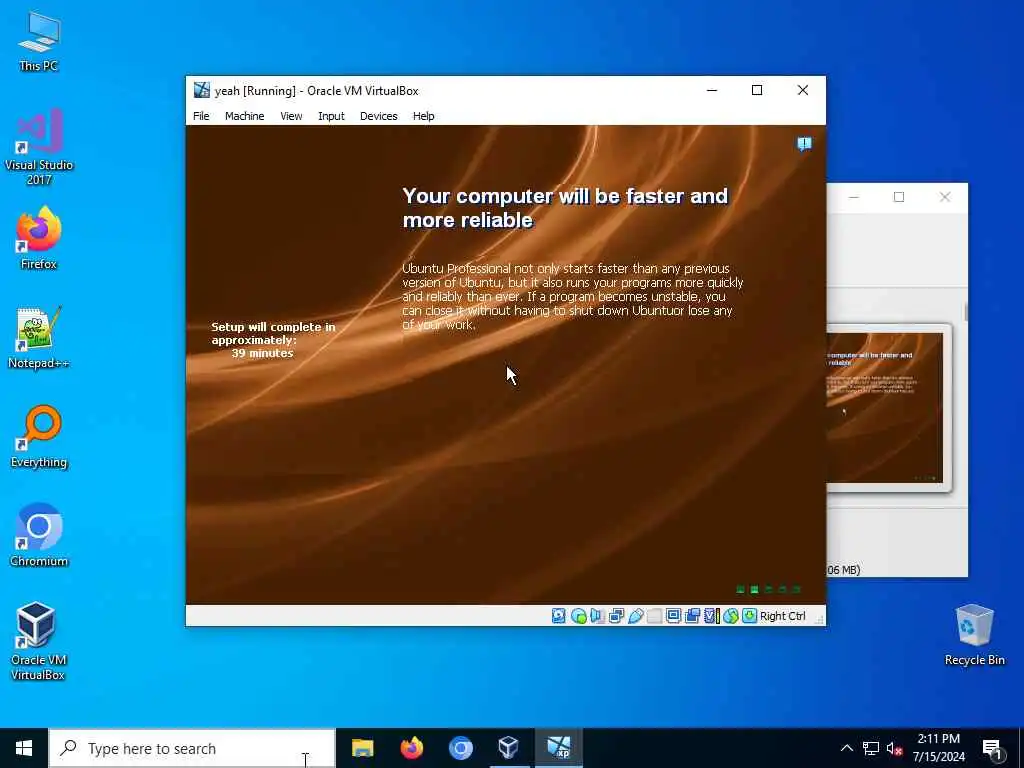This screenshot has width=1024, height=768.
Task: Select the Visual Studio 2017 desktop shortcut
Action: tap(39, 147)
